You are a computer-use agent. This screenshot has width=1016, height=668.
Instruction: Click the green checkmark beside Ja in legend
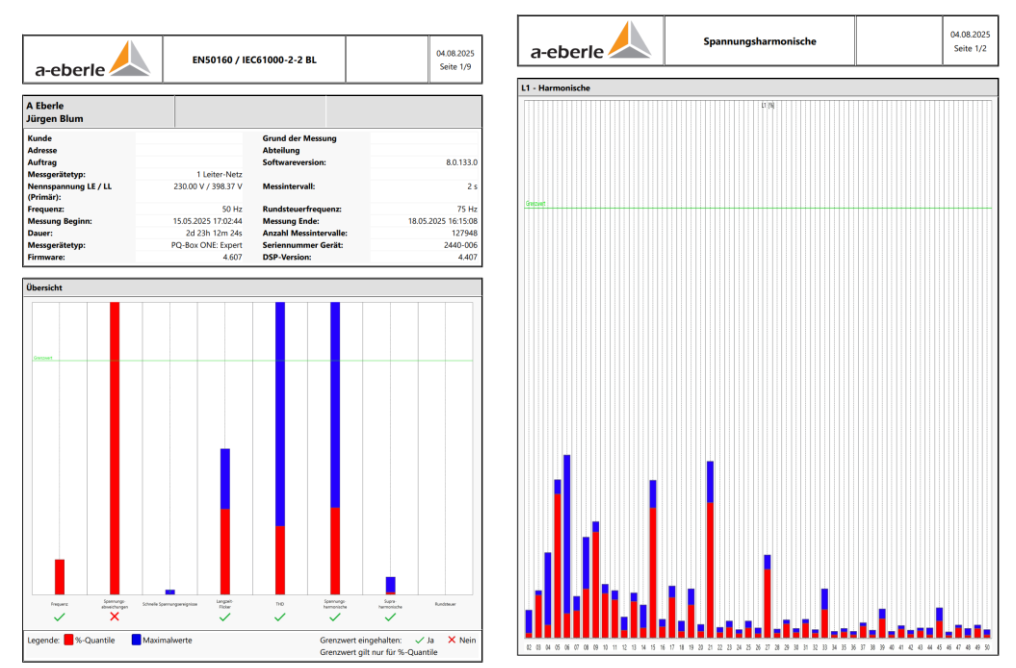pyautogui.click(x=419, y=639)
